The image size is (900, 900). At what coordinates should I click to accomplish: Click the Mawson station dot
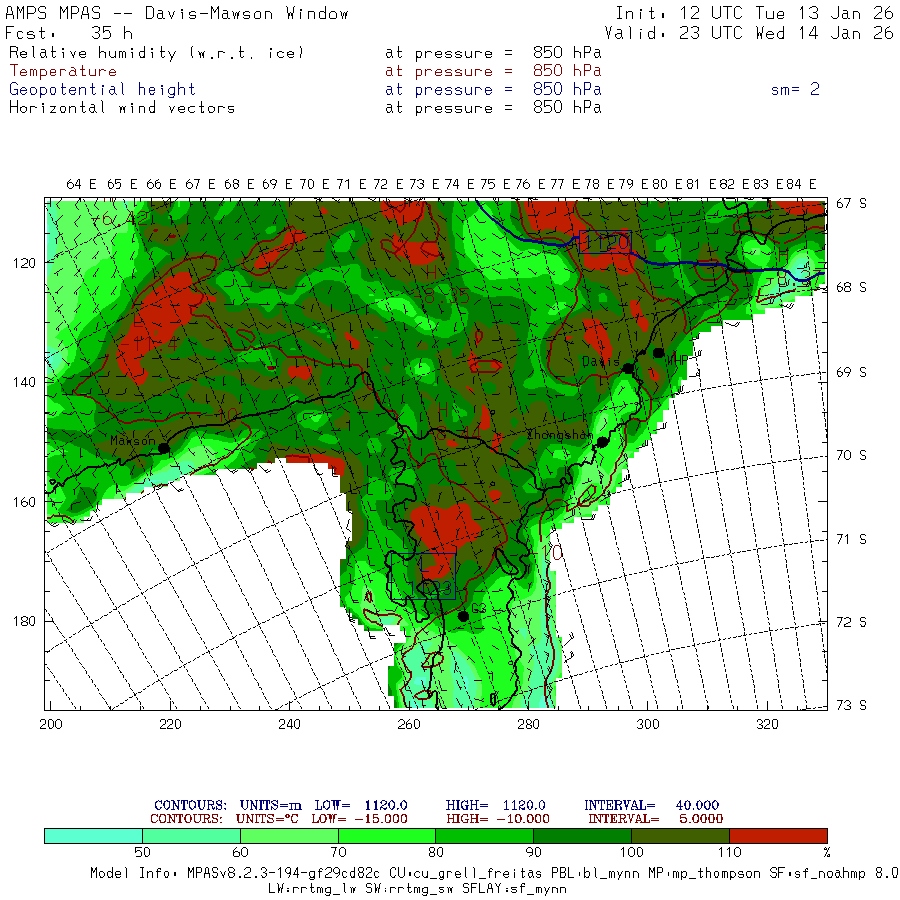(164, 448)
